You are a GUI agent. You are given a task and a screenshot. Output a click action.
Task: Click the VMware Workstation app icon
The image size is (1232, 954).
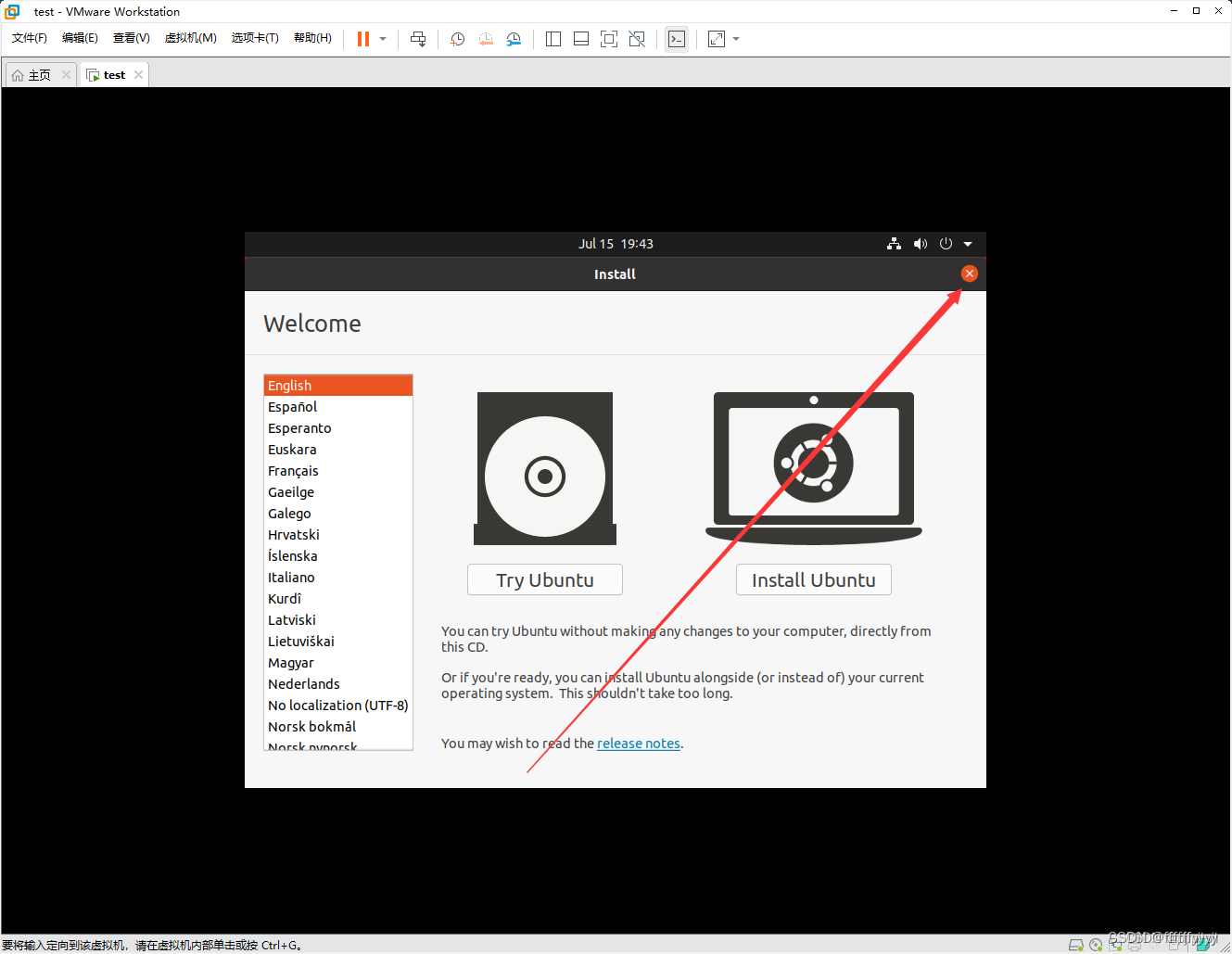pyautogui.click(x=12, y=11)
